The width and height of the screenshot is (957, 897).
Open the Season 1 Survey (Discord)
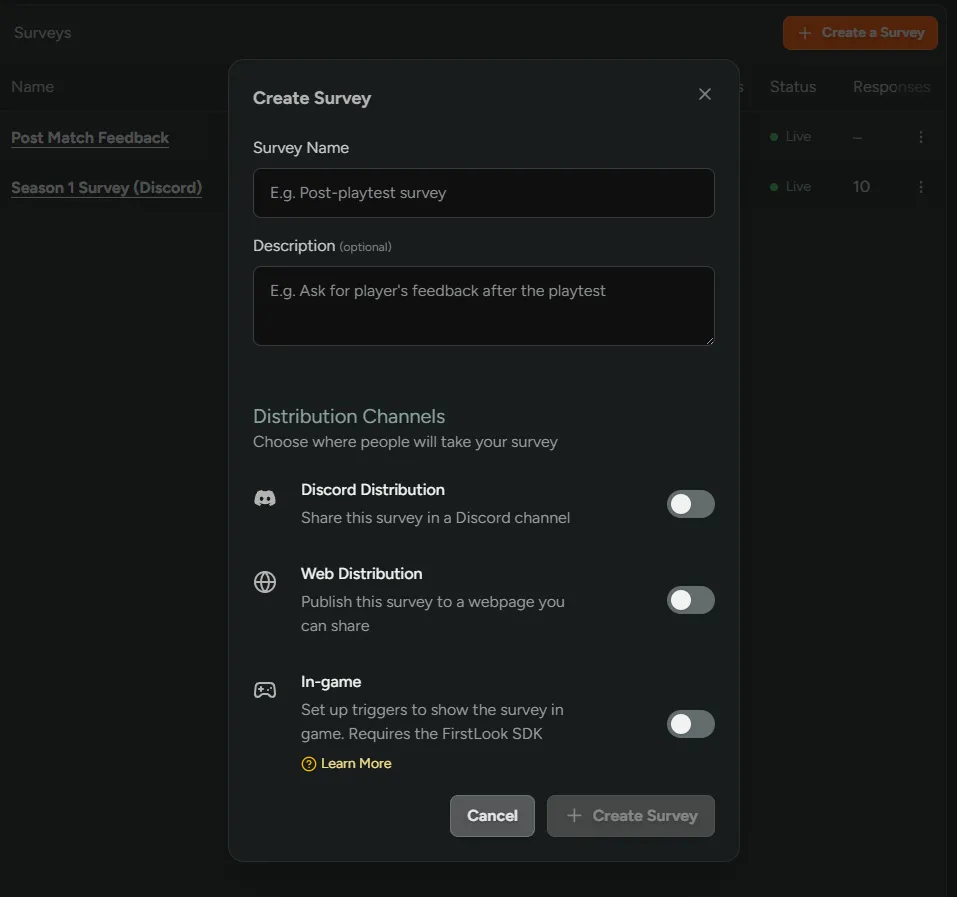pos(106,188)
